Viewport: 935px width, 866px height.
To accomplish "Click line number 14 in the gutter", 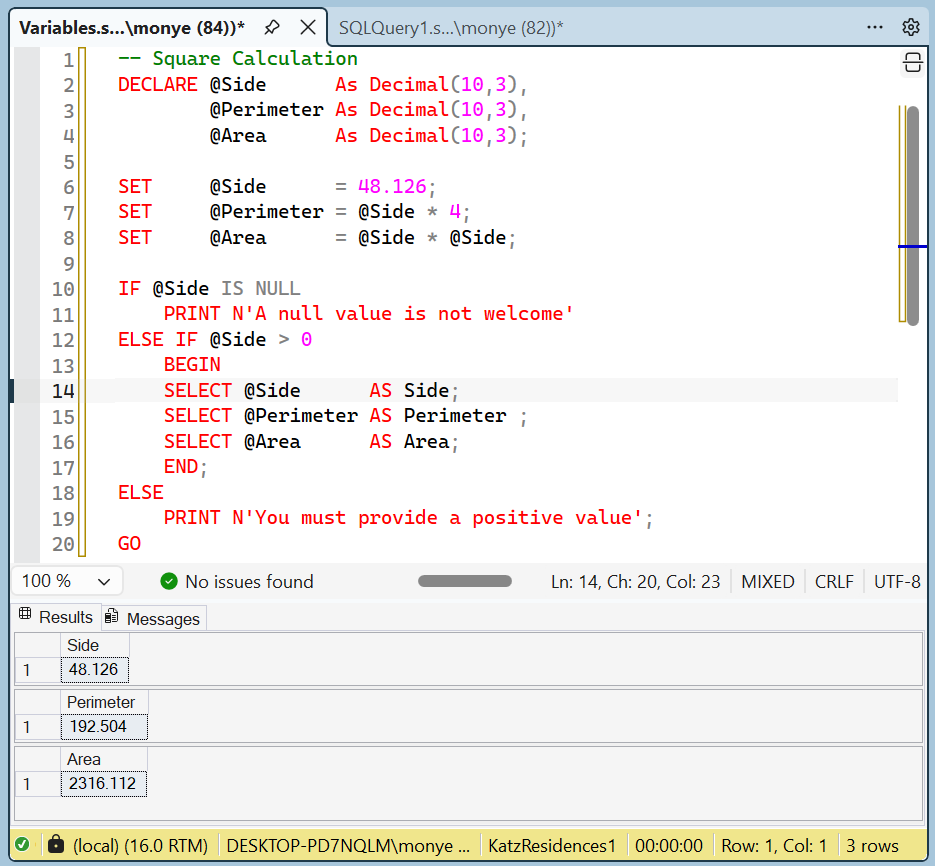I will pyautogui.click(x=63, y=391).
